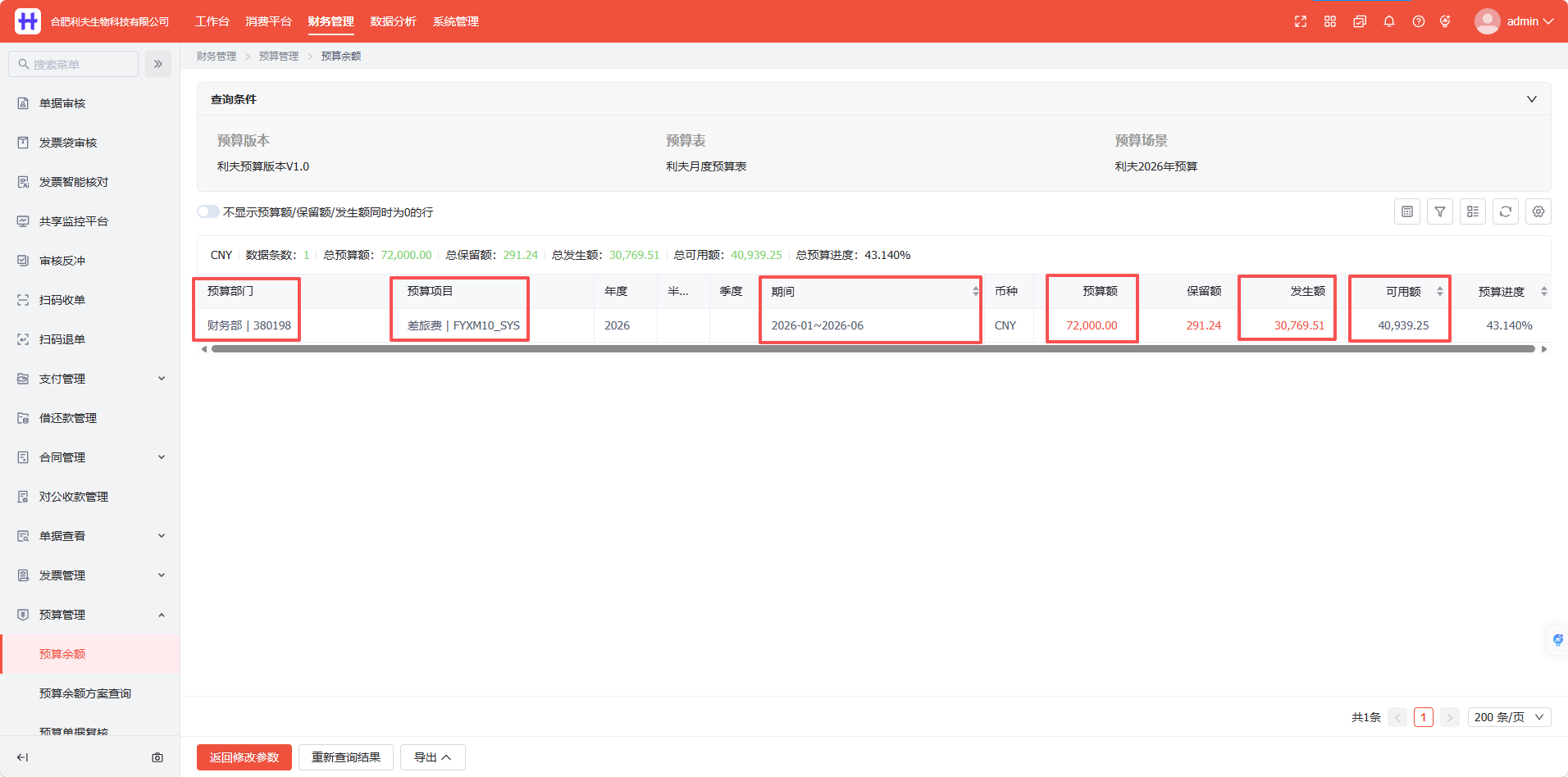
Task: Click the screenshot camera icon in sidebar
Action: point(157,757)
